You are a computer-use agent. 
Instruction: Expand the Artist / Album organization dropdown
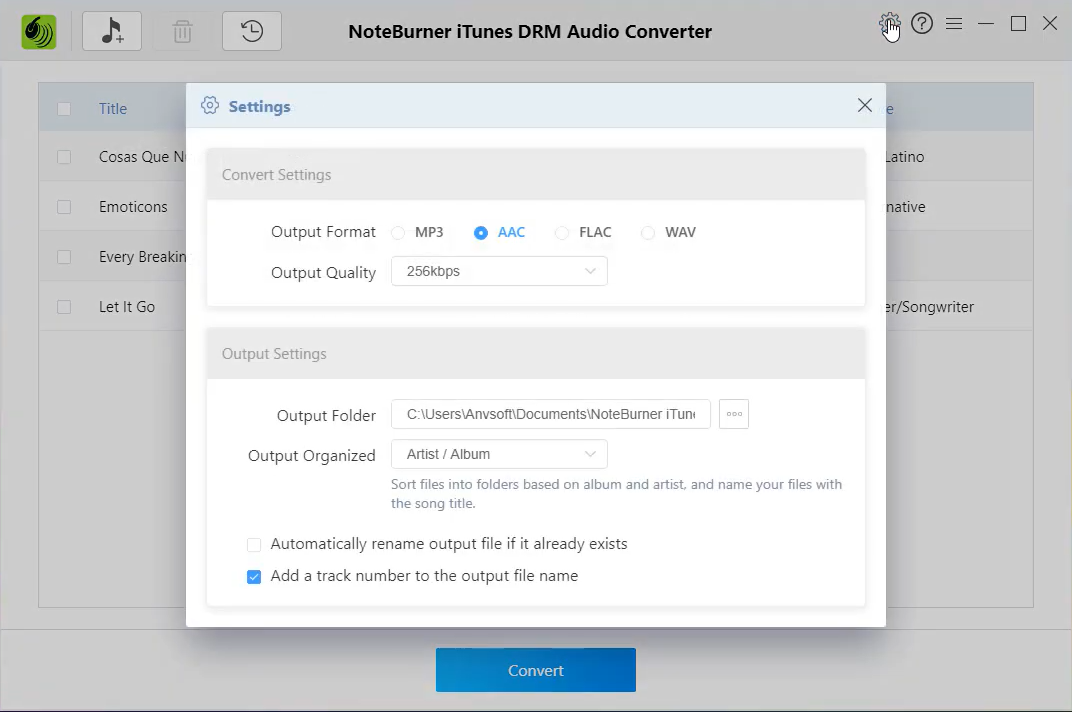click(x=499, y=454)
